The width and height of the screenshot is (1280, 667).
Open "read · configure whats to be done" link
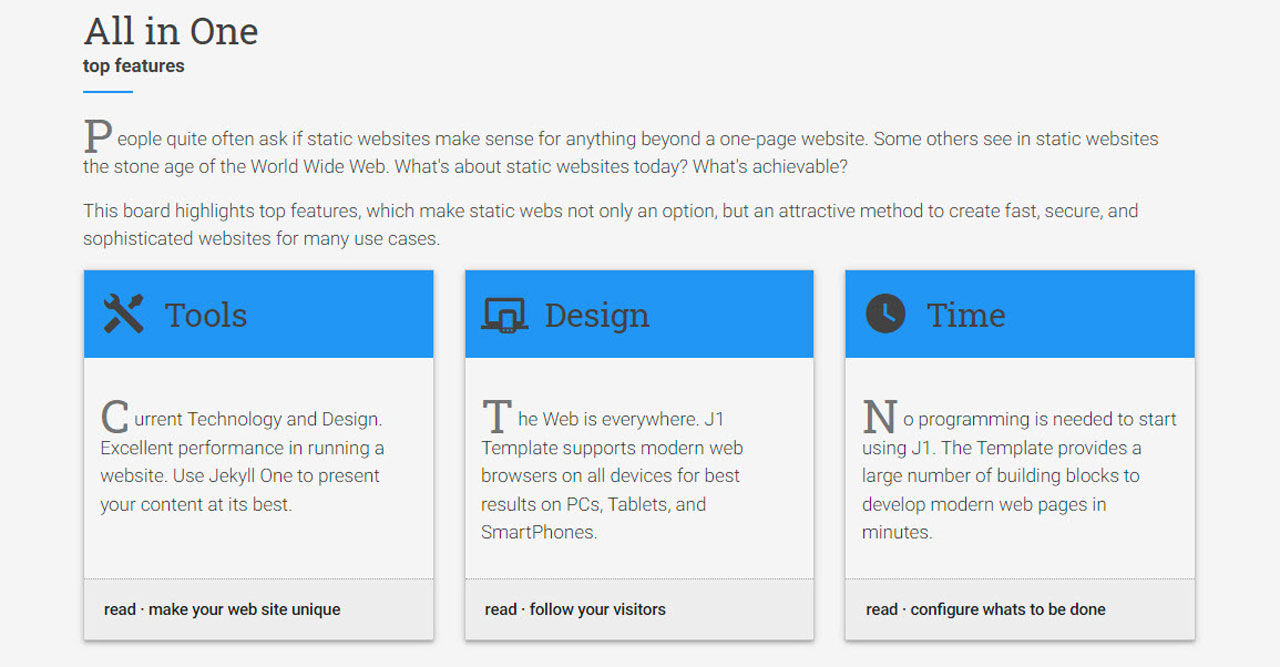(x=985, y=609)
